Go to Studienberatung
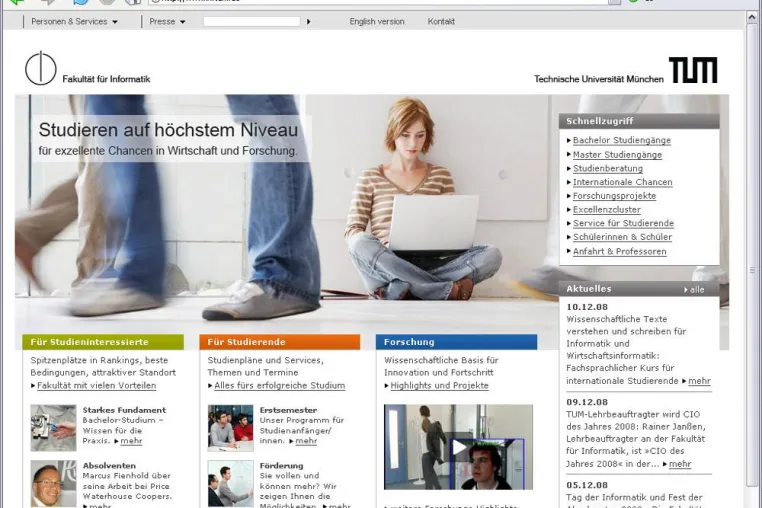Image resolution: width=762 pixels, height=508 pixels. click(607, 168)
